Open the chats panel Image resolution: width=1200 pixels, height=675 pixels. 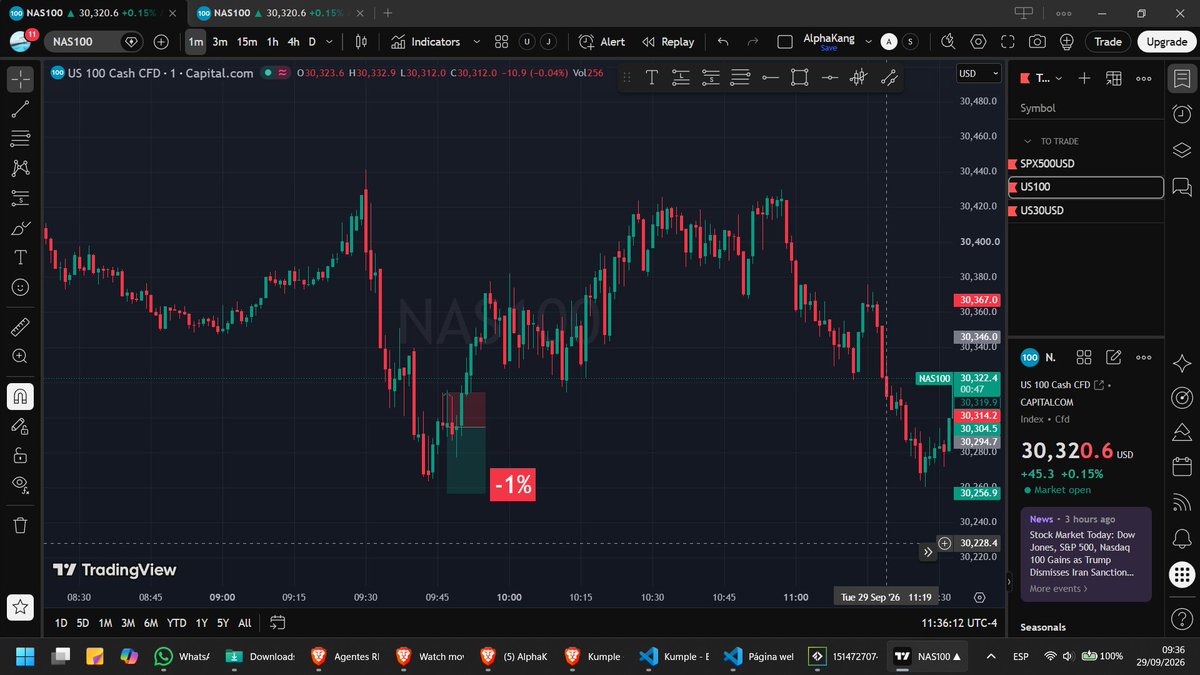coord(1182,187)
